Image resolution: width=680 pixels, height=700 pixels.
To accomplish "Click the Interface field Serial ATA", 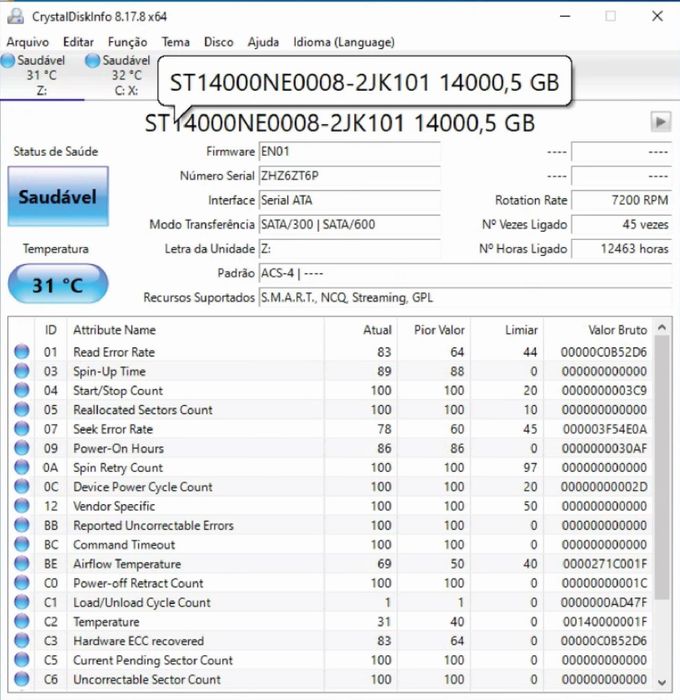I will [350, 200].
